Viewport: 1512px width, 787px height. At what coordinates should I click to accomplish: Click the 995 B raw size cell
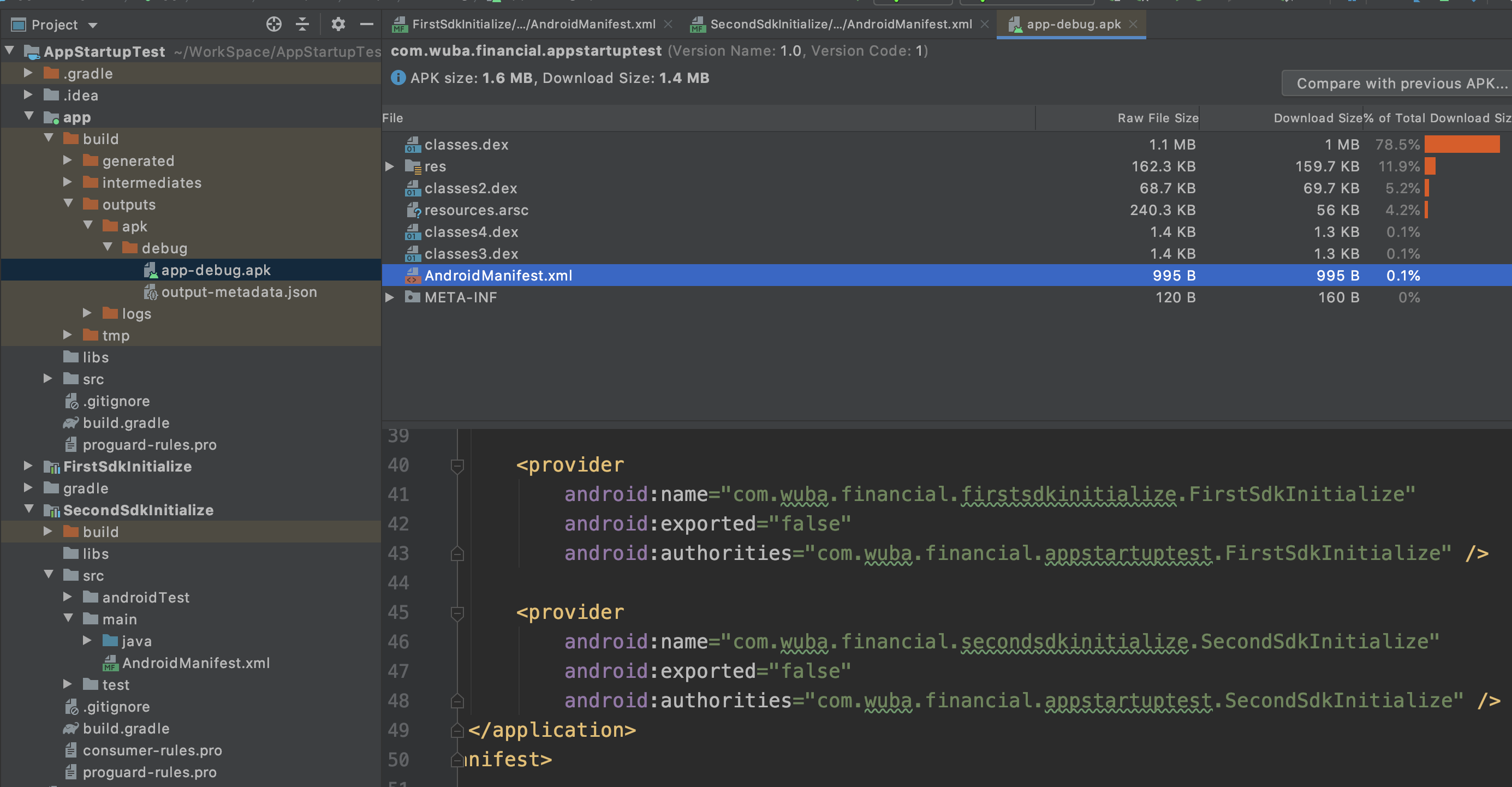point(1174,275)
